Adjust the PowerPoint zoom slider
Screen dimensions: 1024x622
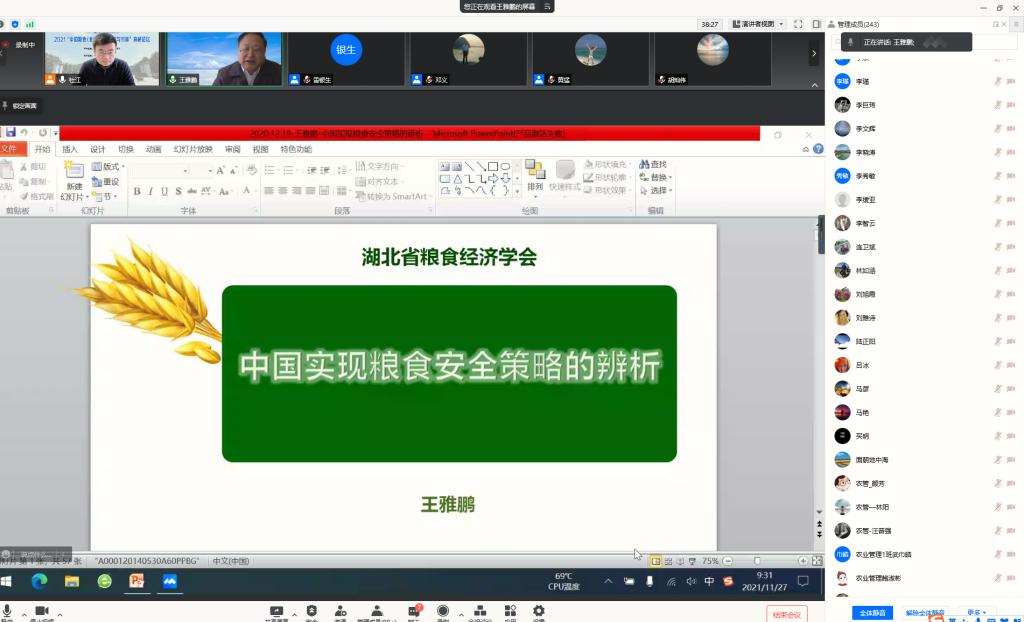click(757, 561)
